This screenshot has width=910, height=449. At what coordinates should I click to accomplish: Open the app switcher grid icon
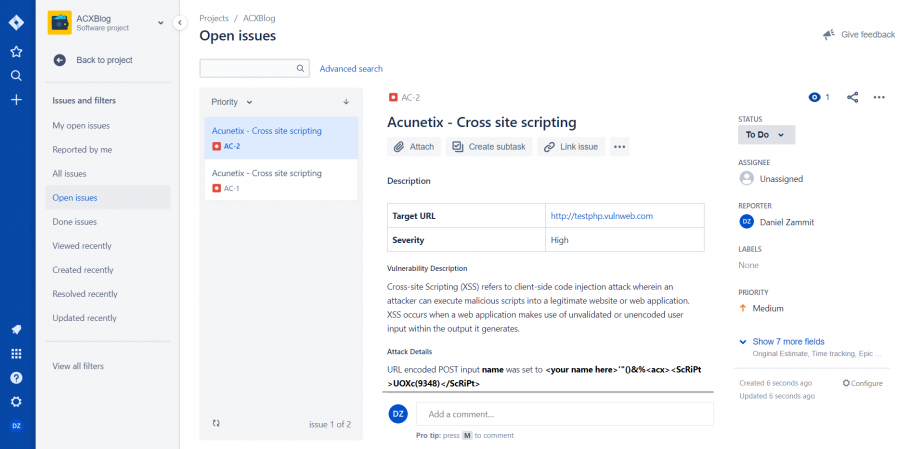(16, 354)
